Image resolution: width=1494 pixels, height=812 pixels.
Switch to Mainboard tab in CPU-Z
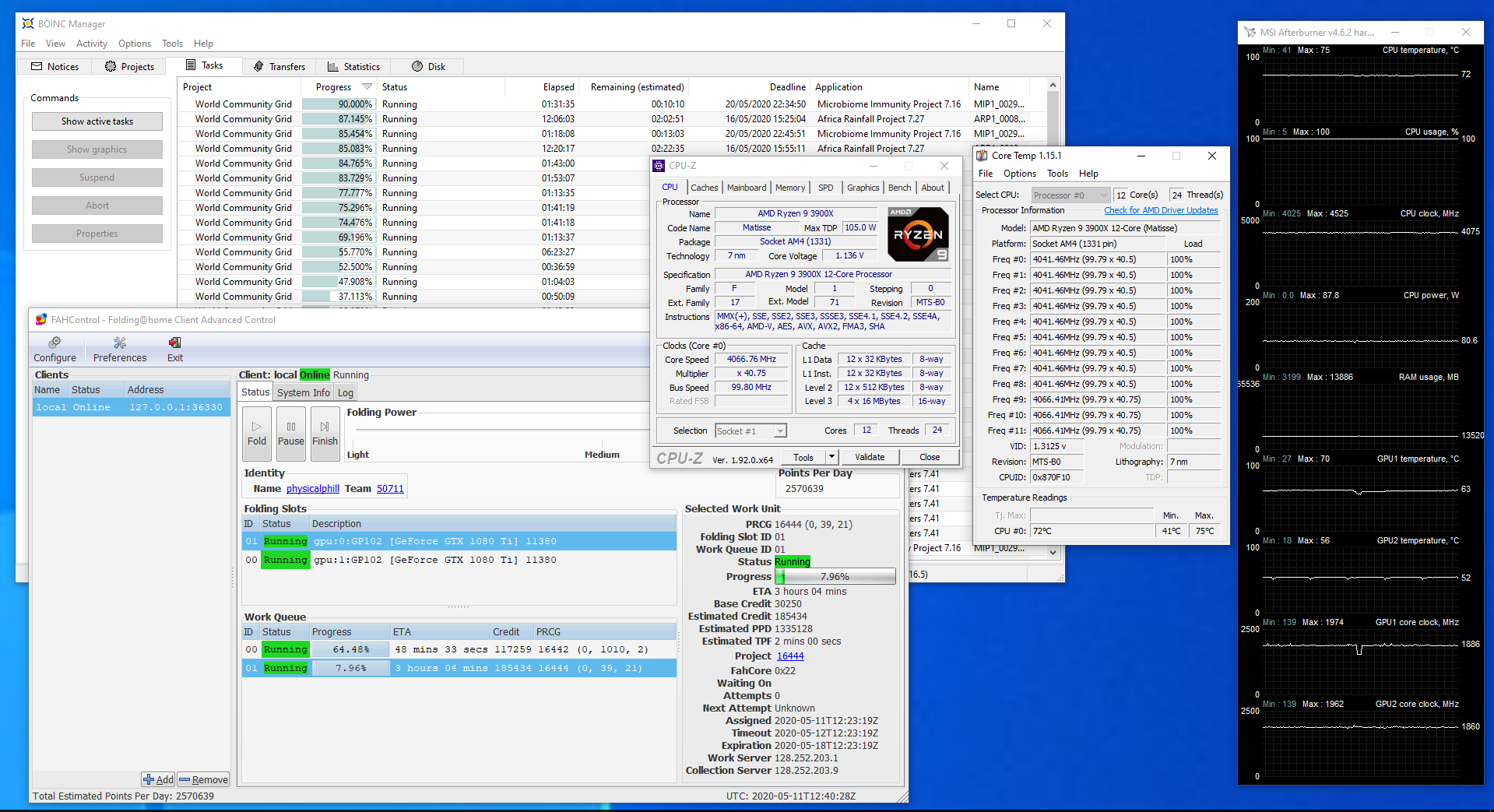(x=747, y=188)
